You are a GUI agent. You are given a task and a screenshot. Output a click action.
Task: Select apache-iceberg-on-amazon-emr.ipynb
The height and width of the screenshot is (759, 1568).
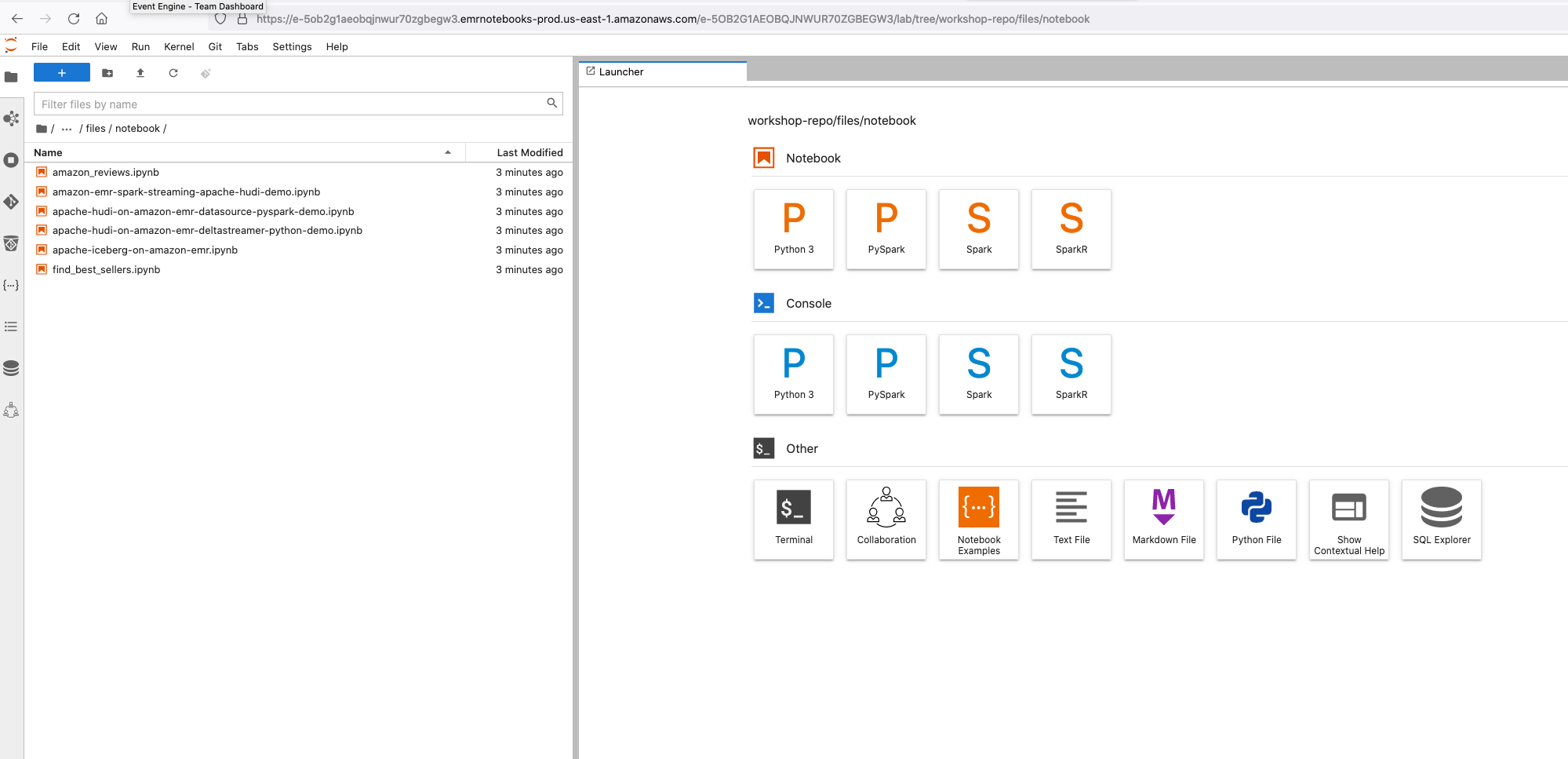pyautogui.click(x=298, y=250)
